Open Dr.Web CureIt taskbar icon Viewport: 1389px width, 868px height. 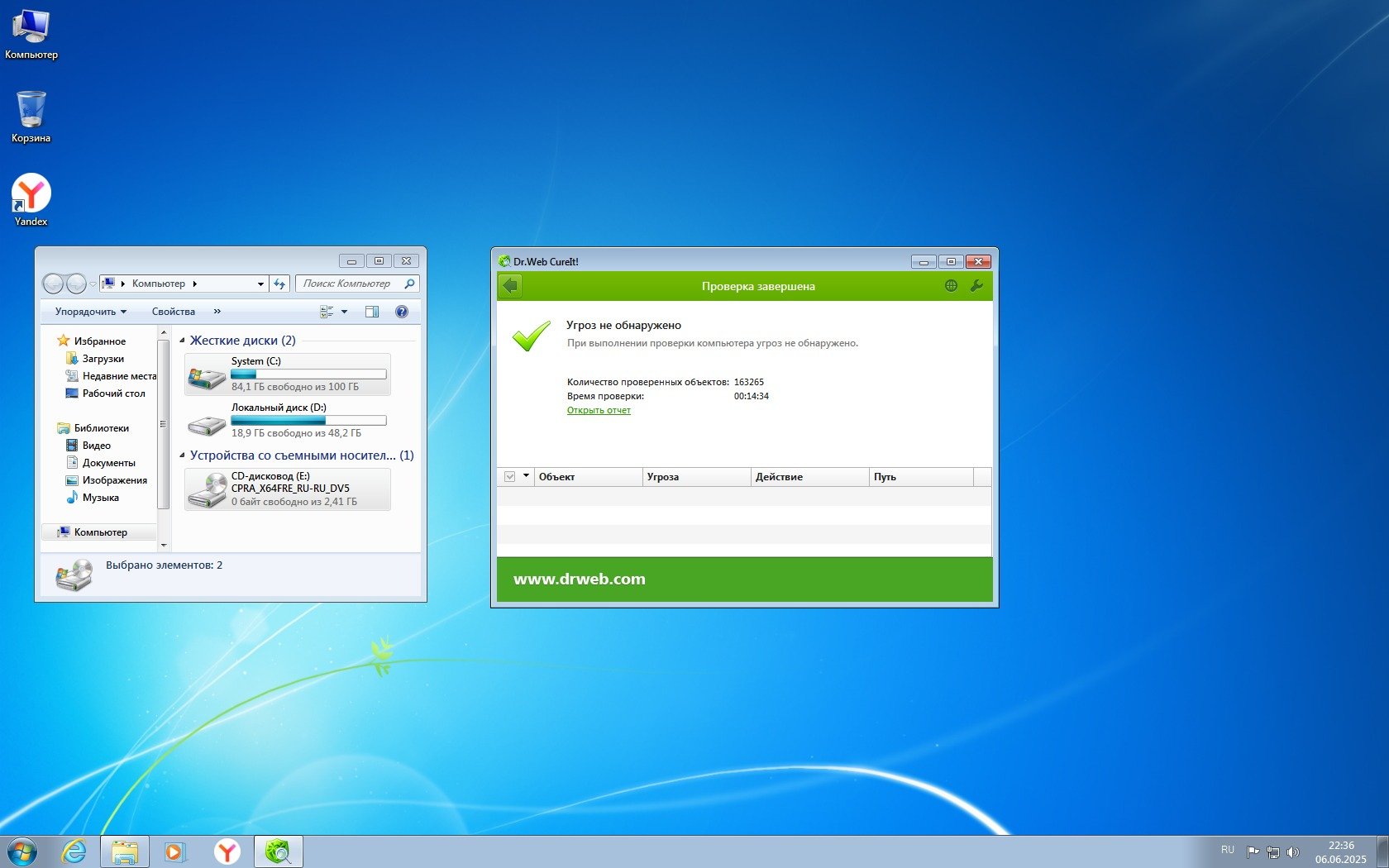[279, 851]
